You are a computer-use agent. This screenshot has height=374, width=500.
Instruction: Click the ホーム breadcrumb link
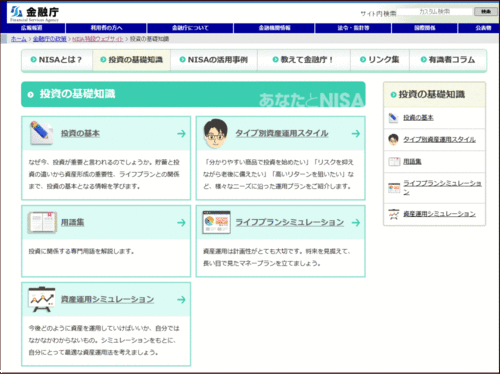[19, 39]
